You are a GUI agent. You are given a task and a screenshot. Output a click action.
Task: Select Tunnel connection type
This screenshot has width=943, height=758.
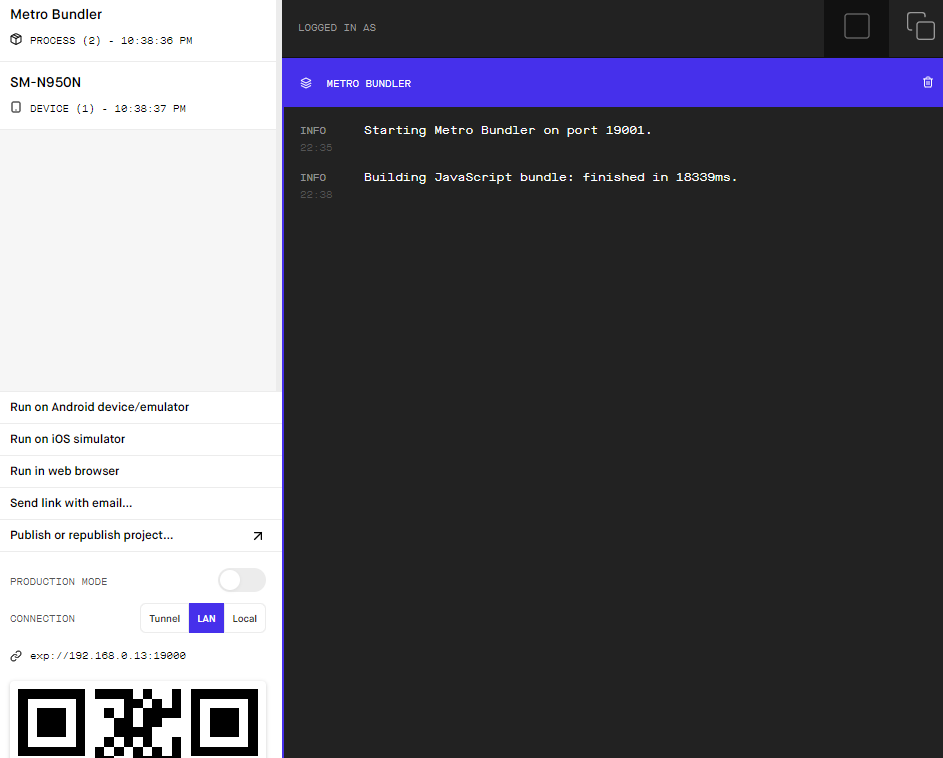click(x=165, y=618)
